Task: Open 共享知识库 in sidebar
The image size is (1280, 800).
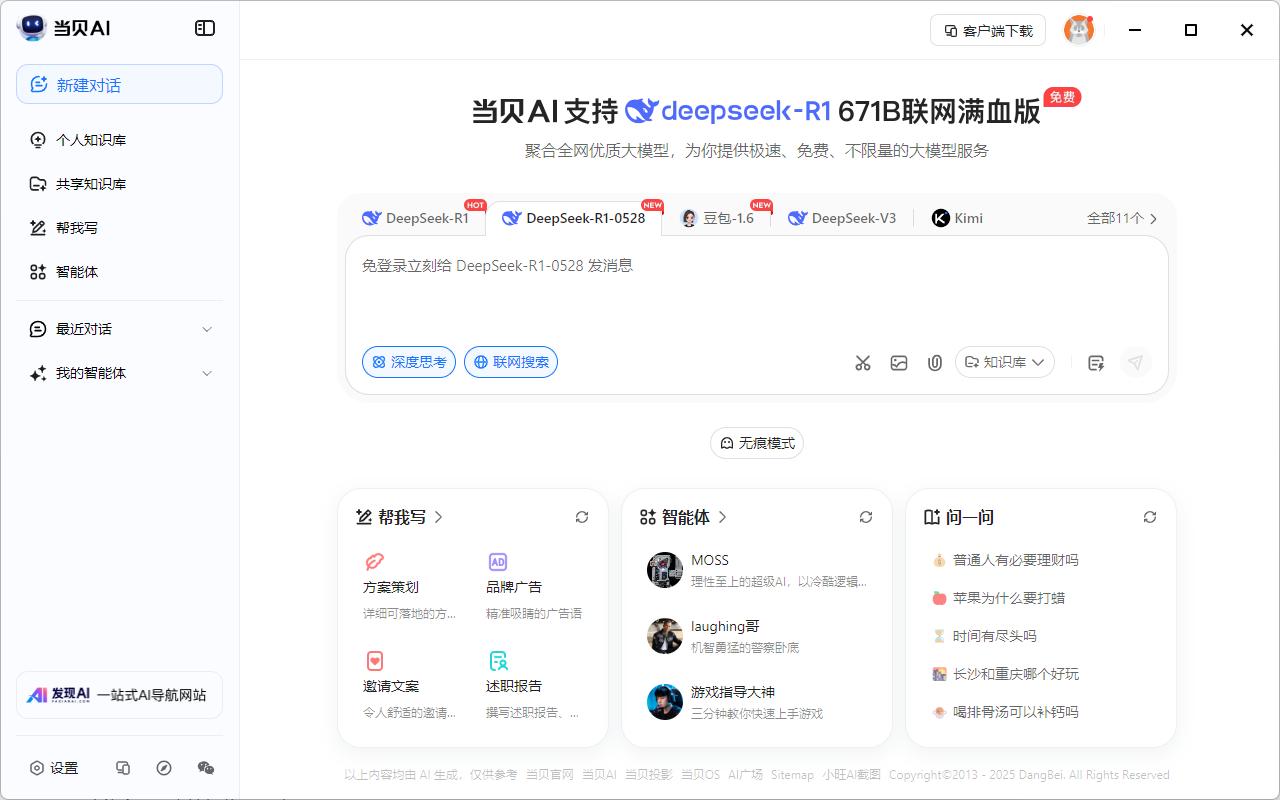Action: [119, 184]
